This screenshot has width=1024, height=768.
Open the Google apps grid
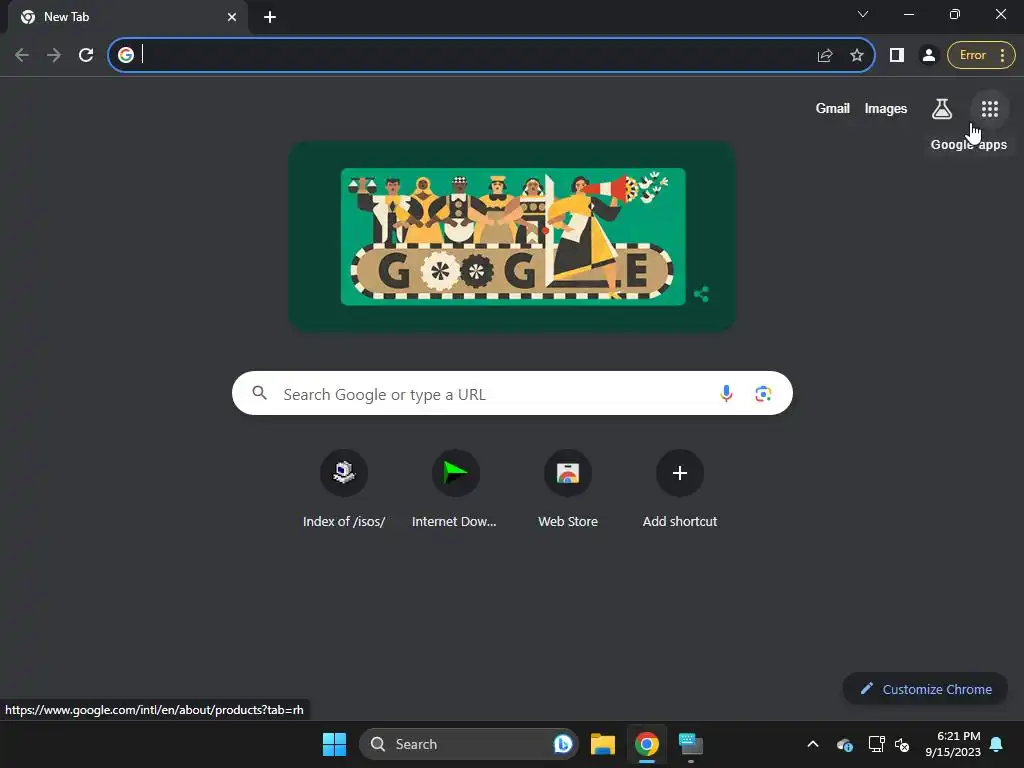[x=989, y=108]
